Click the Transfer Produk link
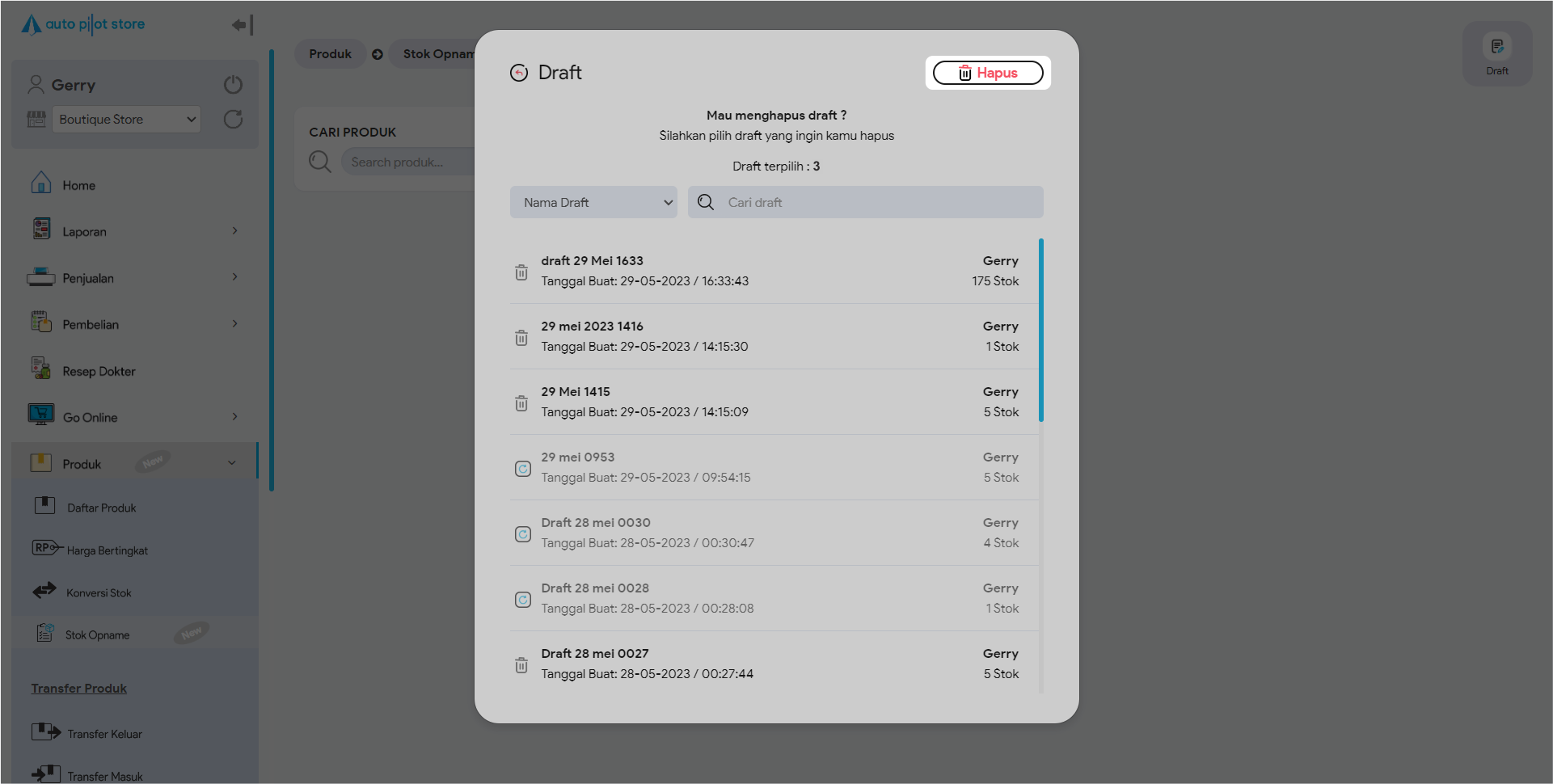 click(x=78, y=689)
